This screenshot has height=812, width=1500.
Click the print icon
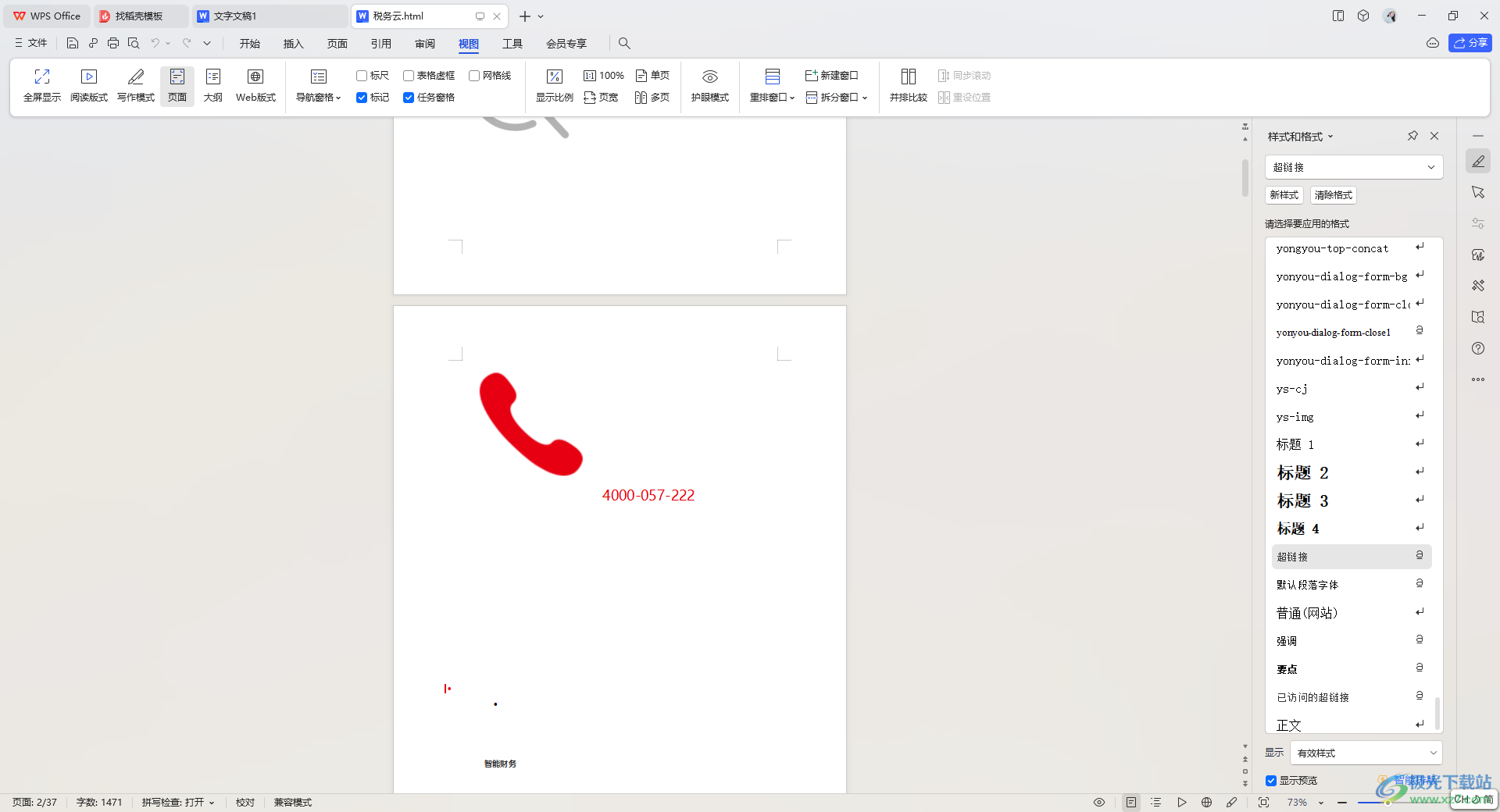pos(113,43)
